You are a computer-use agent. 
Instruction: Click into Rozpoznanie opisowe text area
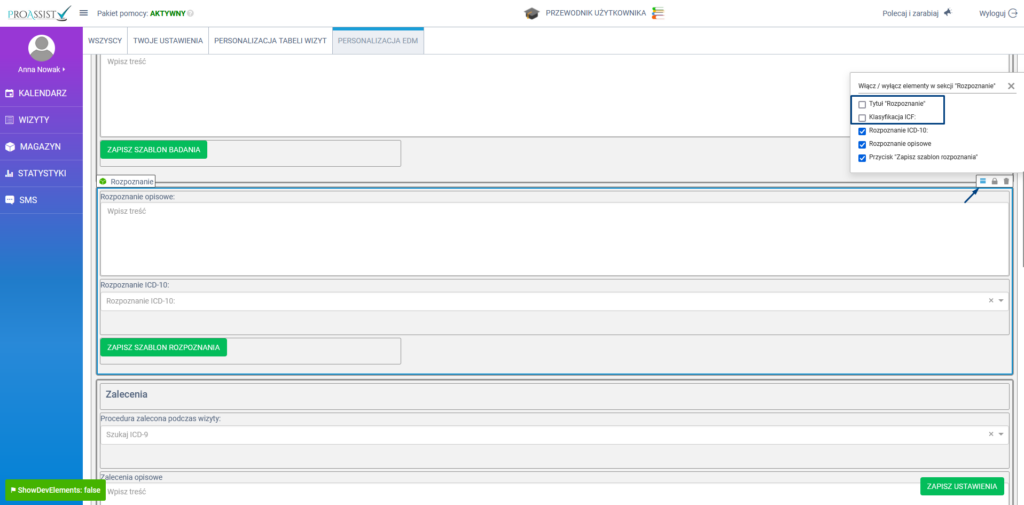(553, 238)
